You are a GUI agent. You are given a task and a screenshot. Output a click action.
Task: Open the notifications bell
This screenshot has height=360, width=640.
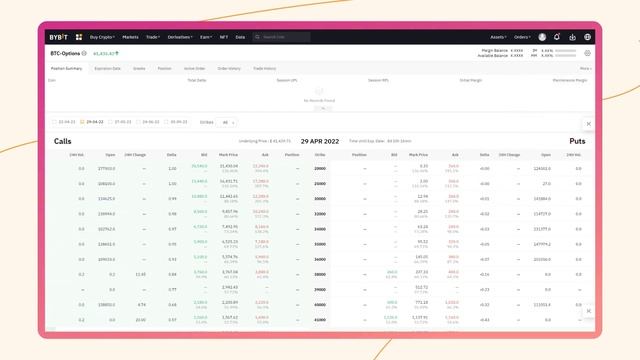pyautogui.click(x=557, y=37)
